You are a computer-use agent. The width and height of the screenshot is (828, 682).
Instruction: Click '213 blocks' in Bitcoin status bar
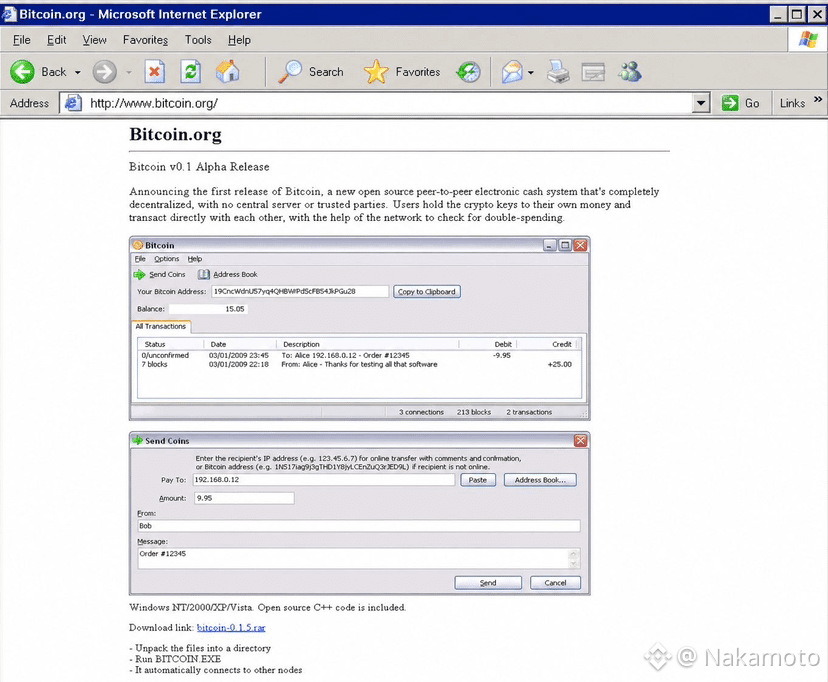(x=474, y=412)
